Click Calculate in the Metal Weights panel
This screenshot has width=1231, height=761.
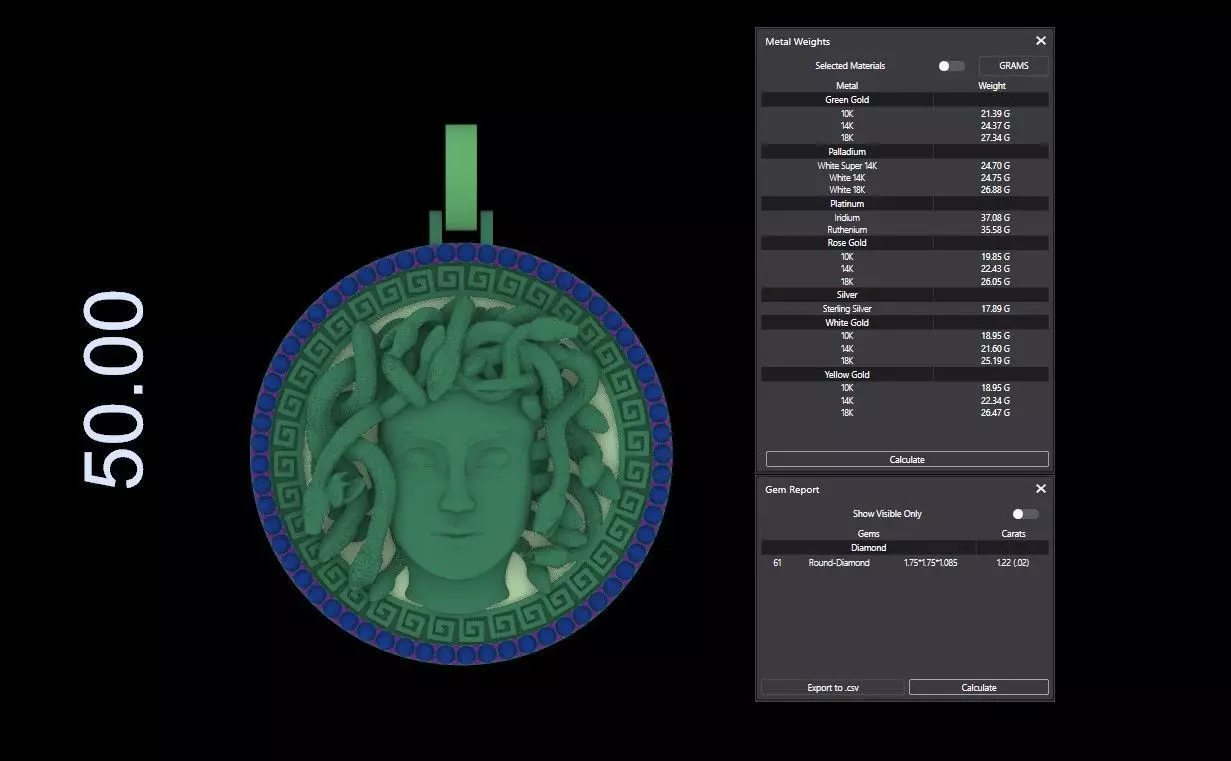tap(907, 460)
